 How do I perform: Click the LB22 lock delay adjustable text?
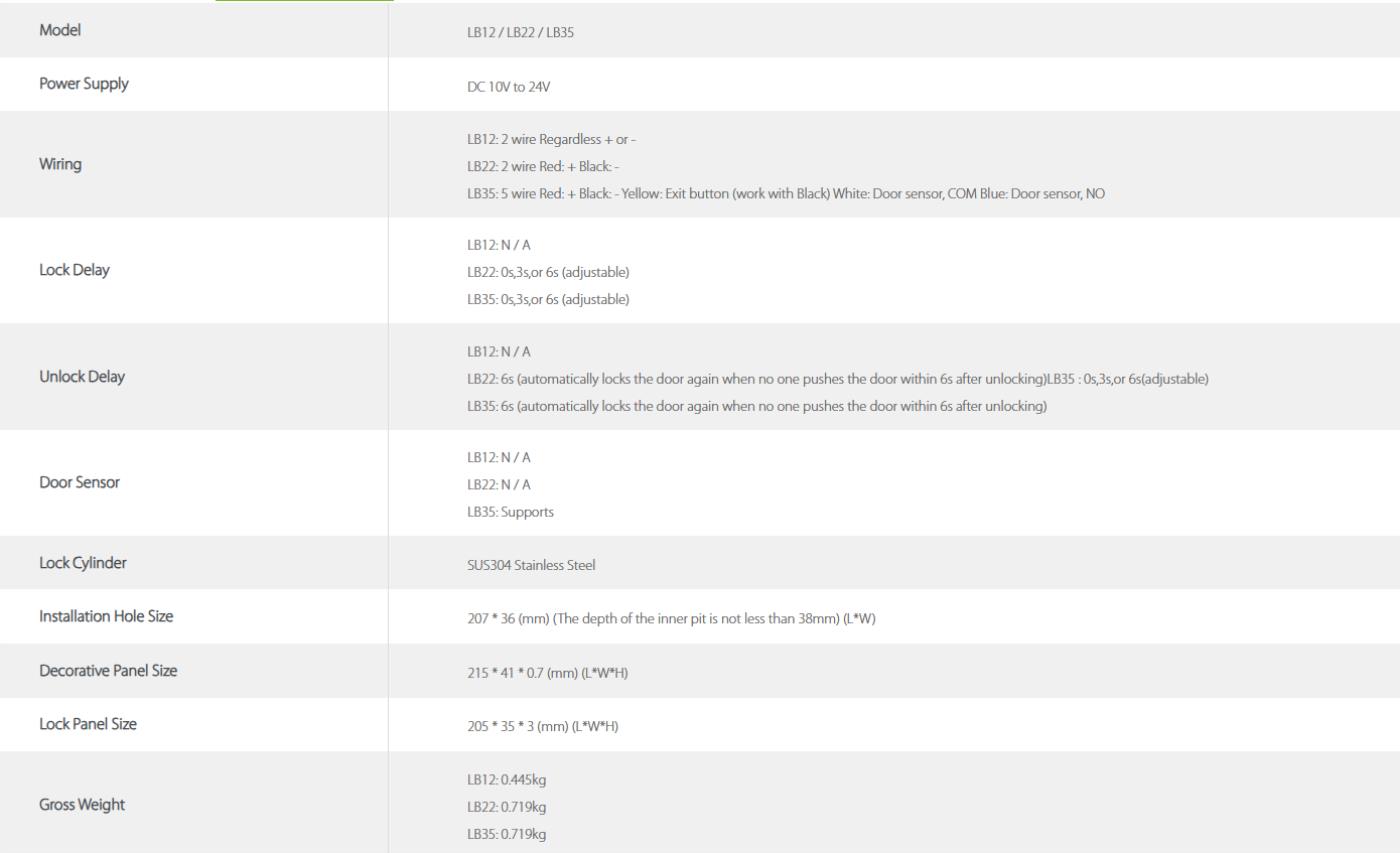pos(548,272)
